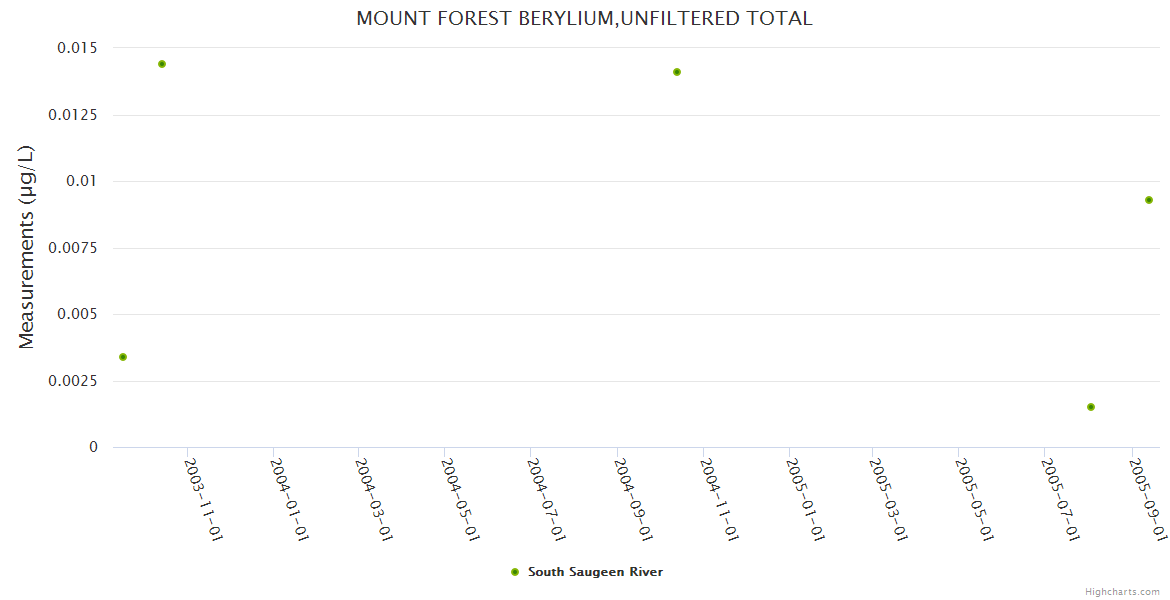Click the lowest data point near 0.0015
The image size is (1170, 600).
tap(1091, 407)
